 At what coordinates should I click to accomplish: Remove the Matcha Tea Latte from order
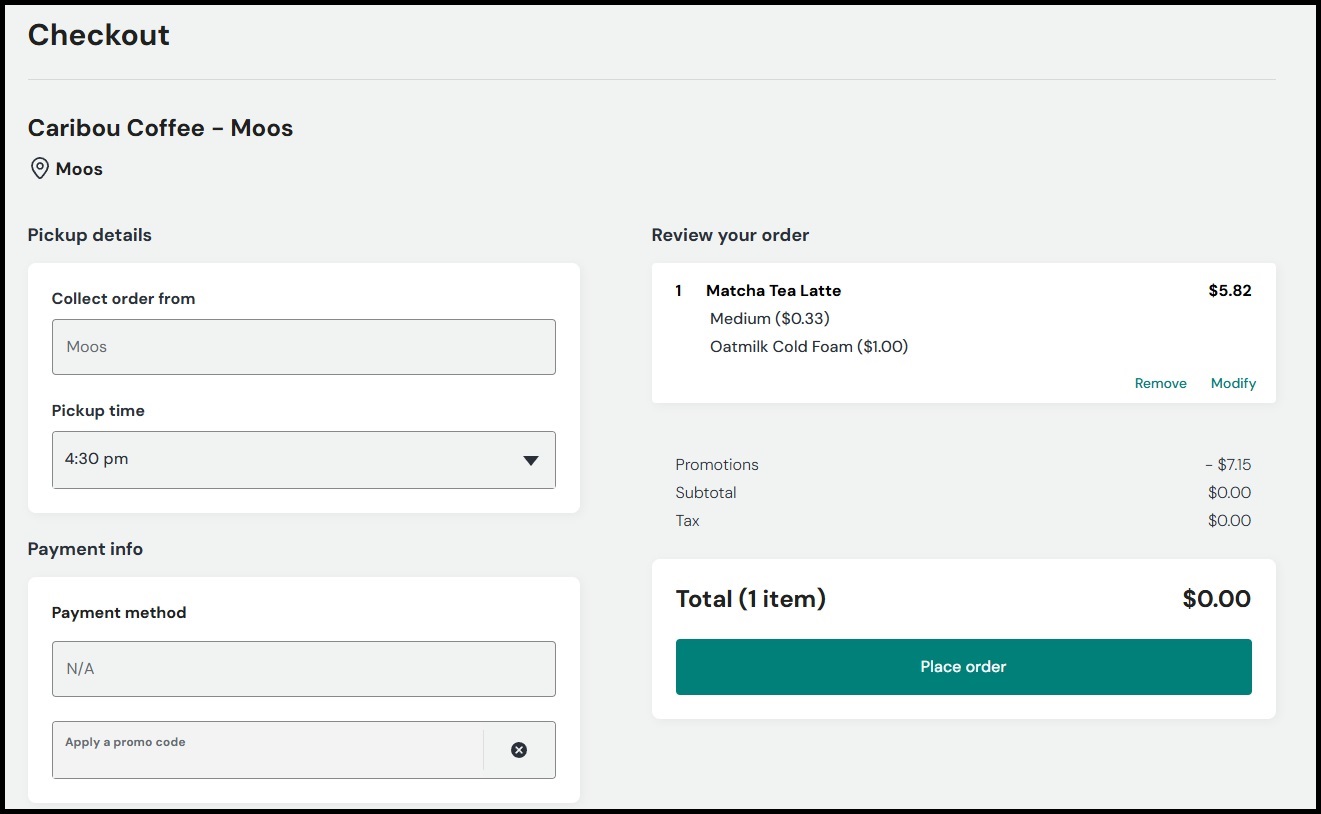[x=1160, y=383]
